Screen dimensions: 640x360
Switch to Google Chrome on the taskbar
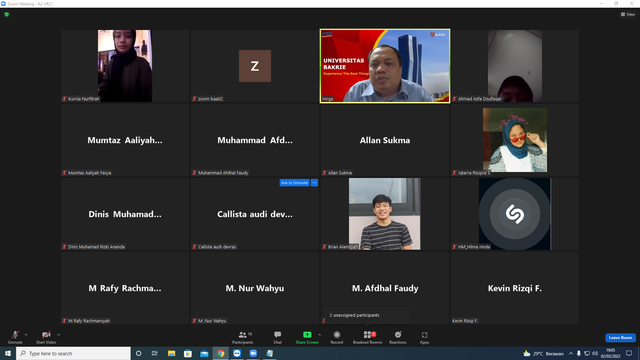tap(220, 353)
